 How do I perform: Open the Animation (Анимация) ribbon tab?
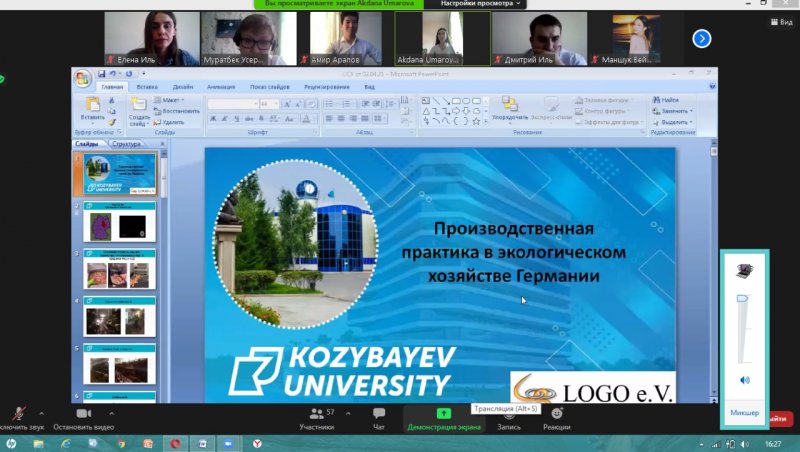point(221,87)
